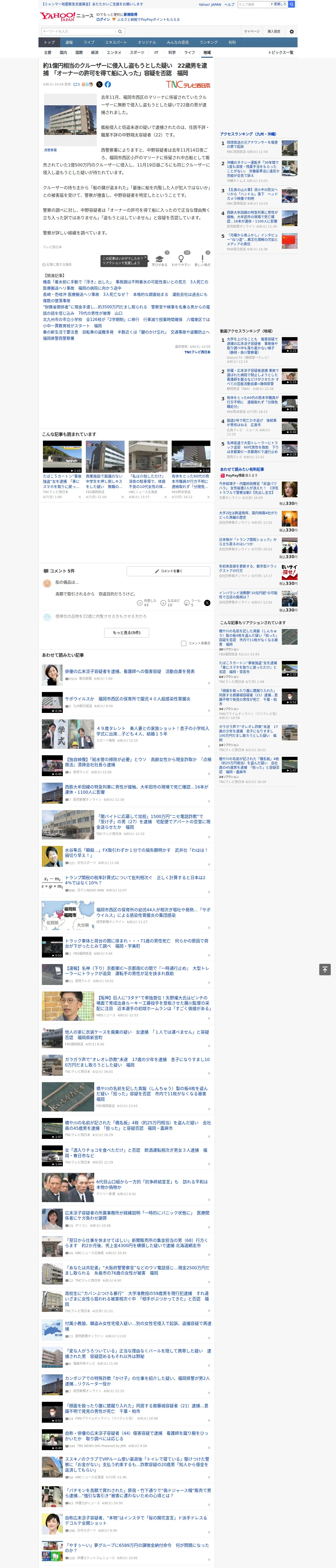This screenshot has width=336, height=1568.
Task: React with 新しい視点 exclamation icon
Action: (x=203, y=259)
